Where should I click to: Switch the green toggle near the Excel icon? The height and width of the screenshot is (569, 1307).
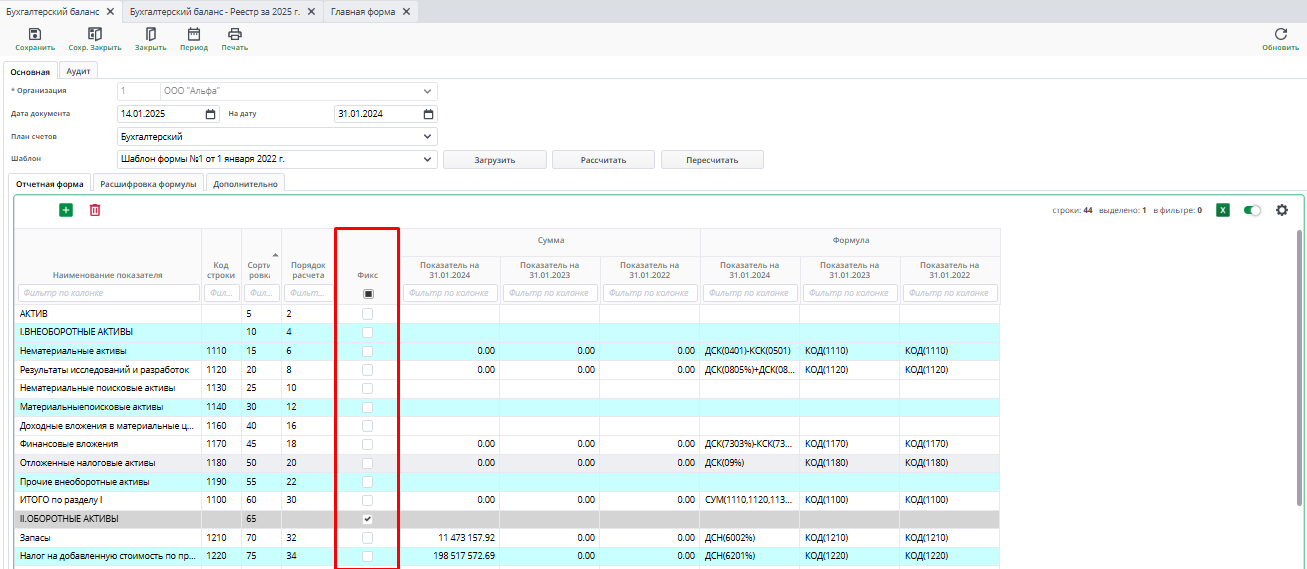pos(1252,210)
